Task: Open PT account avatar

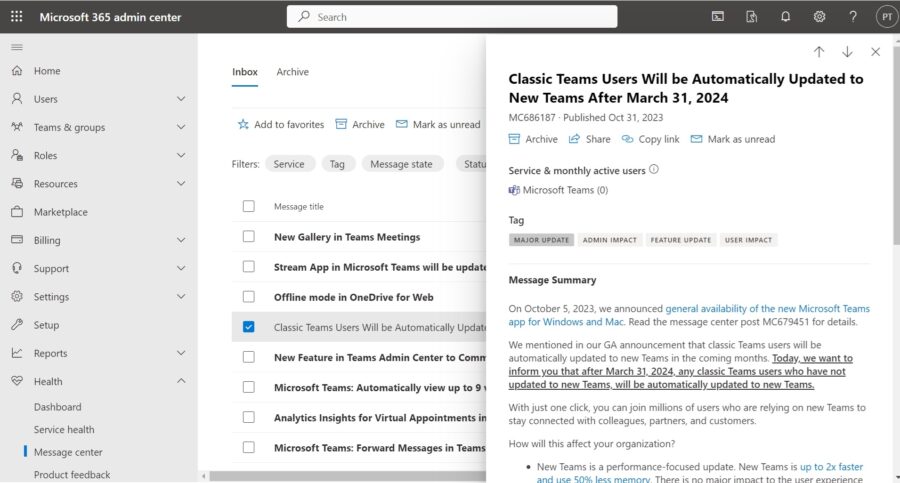Action: coord(887,17)
